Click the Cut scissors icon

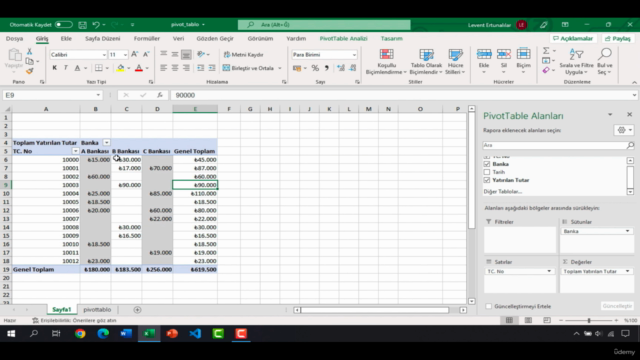29,51
